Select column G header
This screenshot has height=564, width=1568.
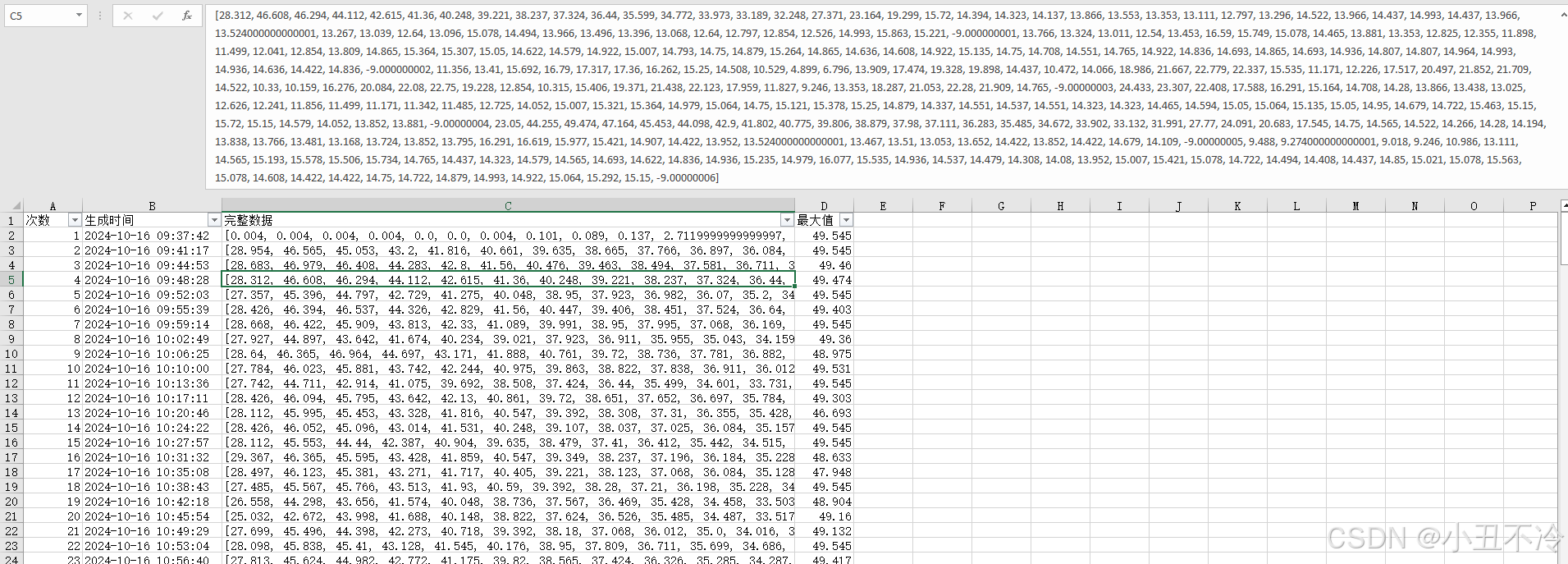[x=1001, y=206]
